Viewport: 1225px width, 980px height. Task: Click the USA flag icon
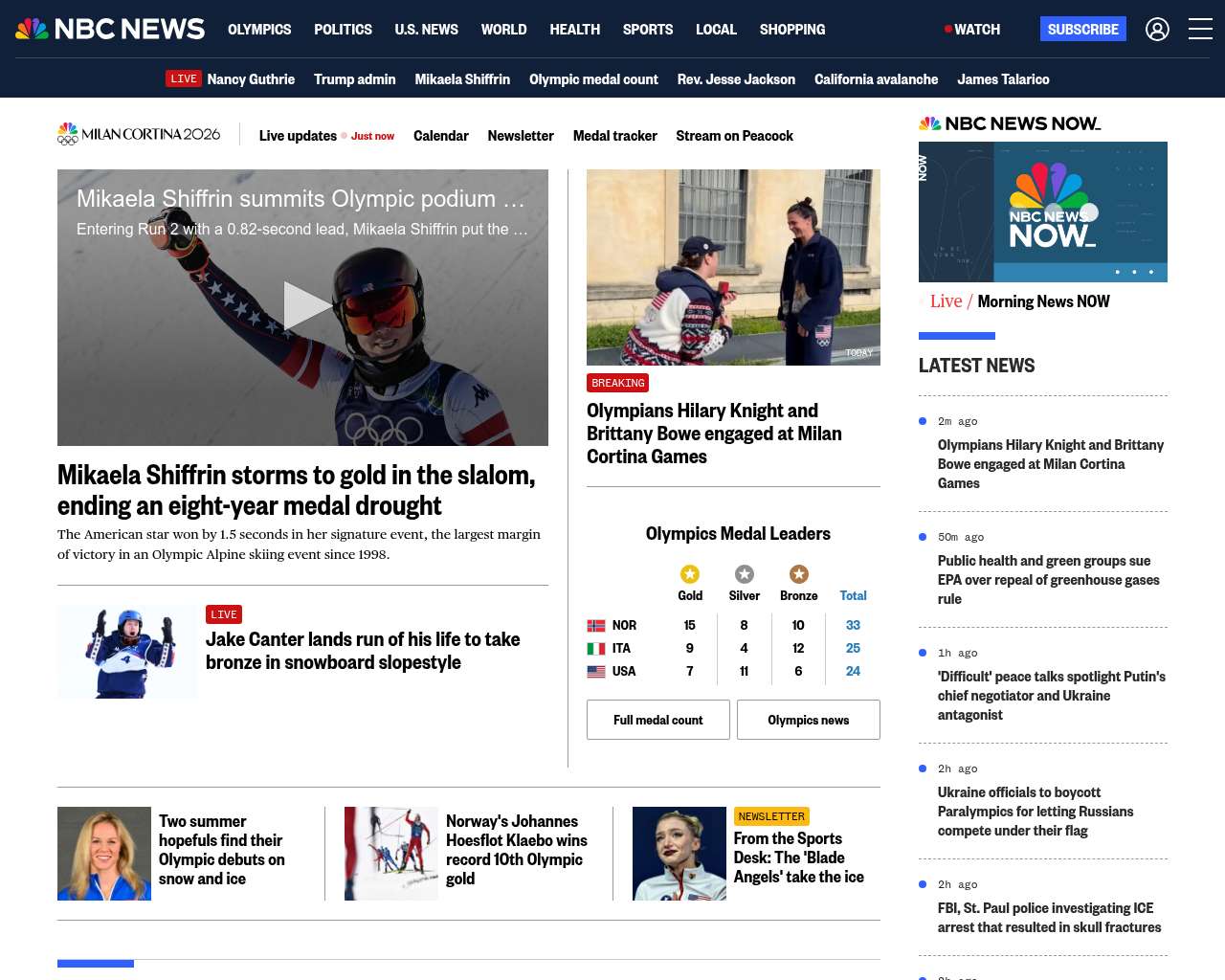(x=596, y=672)
